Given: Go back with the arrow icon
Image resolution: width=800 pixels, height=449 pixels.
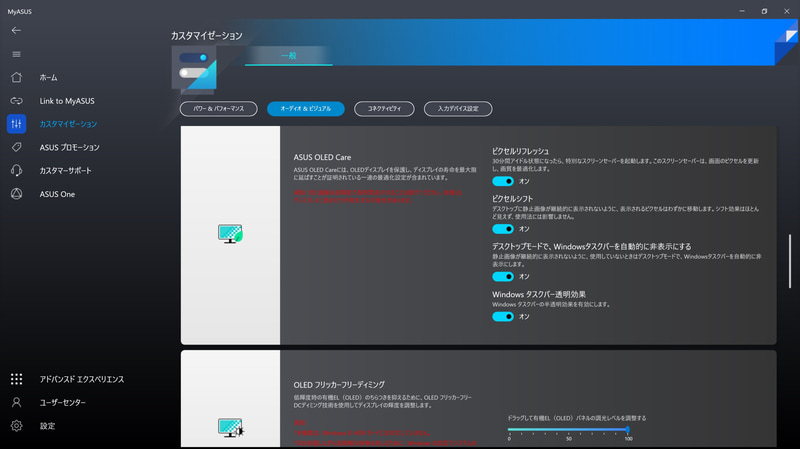Looking at the screenshot, I should tap(16, 31).
